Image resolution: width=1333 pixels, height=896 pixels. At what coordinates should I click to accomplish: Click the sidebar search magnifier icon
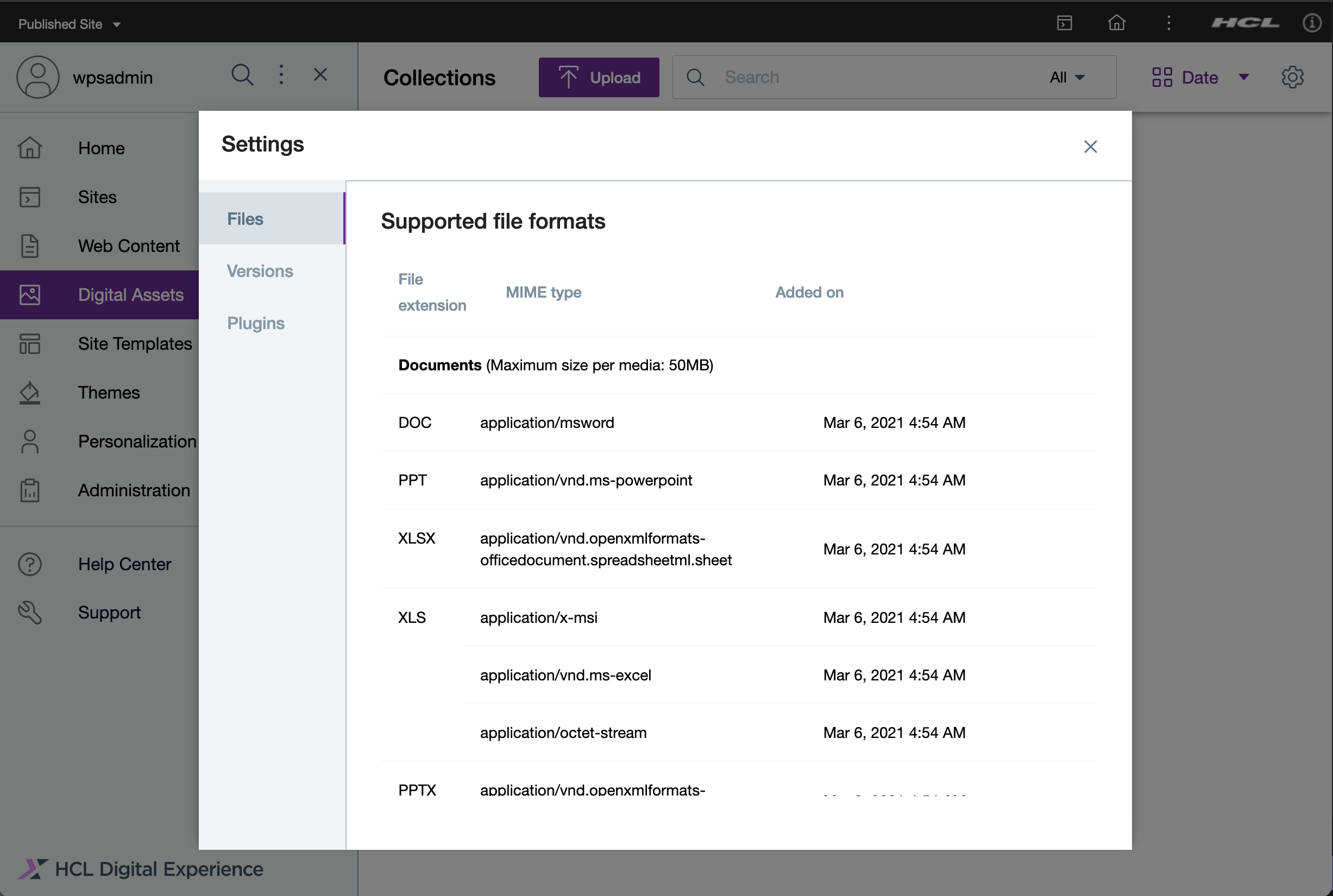pos(242,75)
